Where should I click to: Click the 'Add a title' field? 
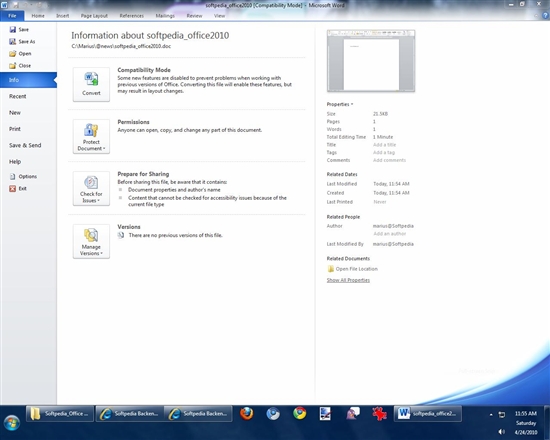384,145
